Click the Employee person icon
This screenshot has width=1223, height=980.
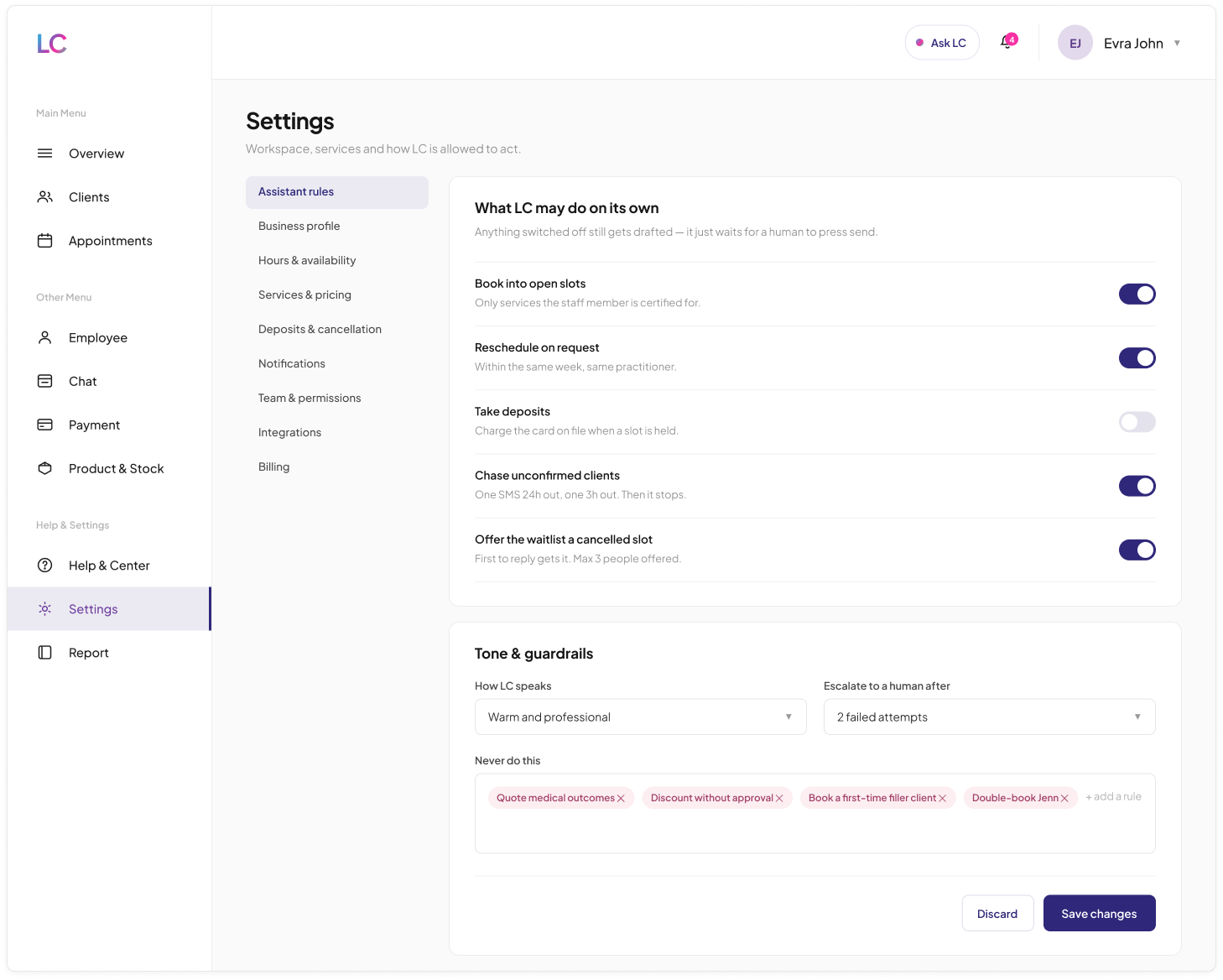pyautogui.click(x=45, y=337)
